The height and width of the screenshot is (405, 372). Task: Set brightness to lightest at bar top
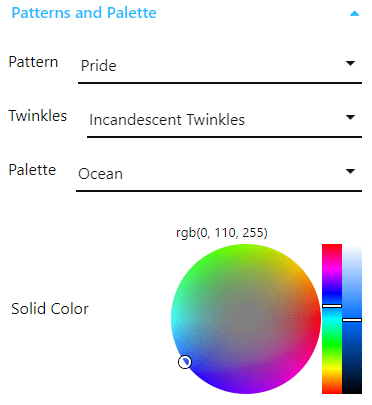(352, 247)
